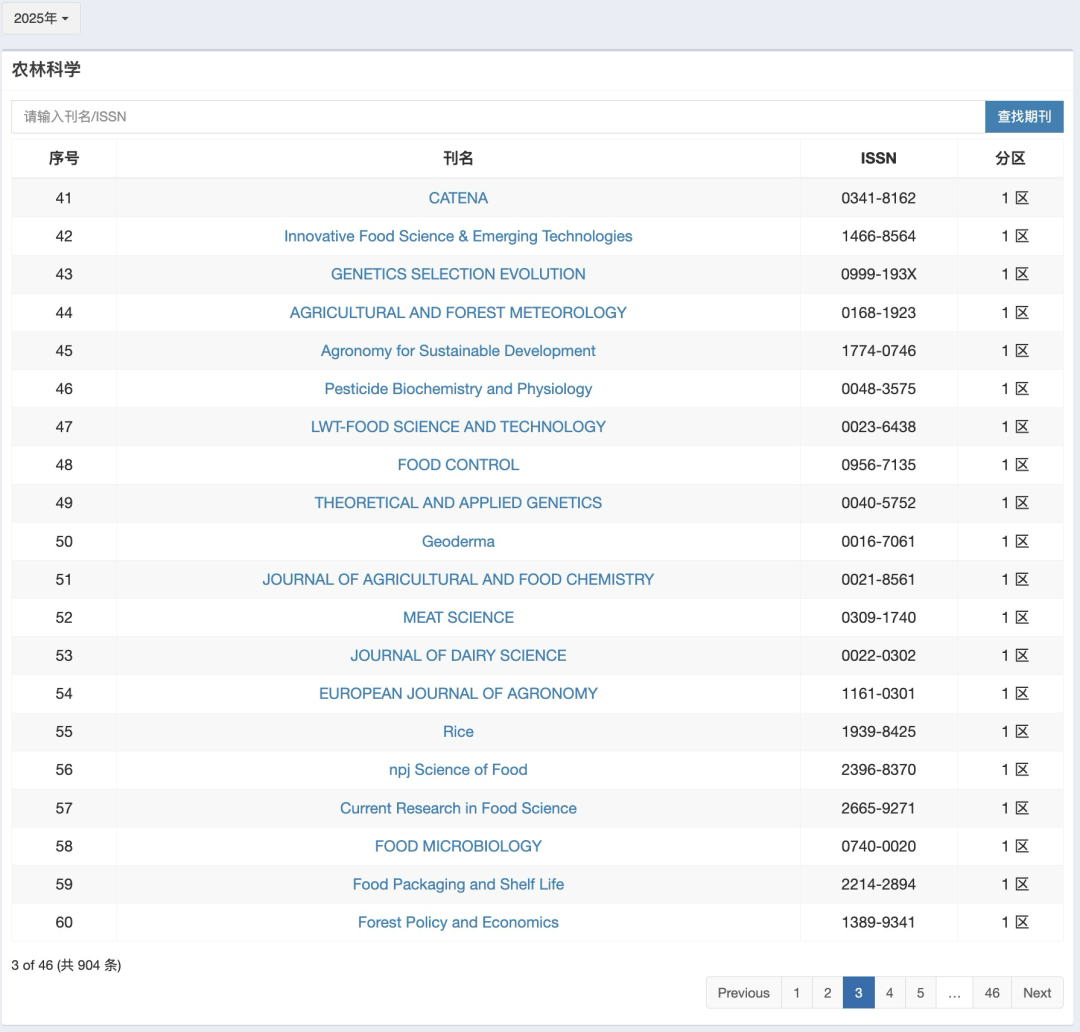The height and width of the screenshot is (1032, 1080).
Task: Select ISSN 1161-0301 cell
Action: (878, 694)
